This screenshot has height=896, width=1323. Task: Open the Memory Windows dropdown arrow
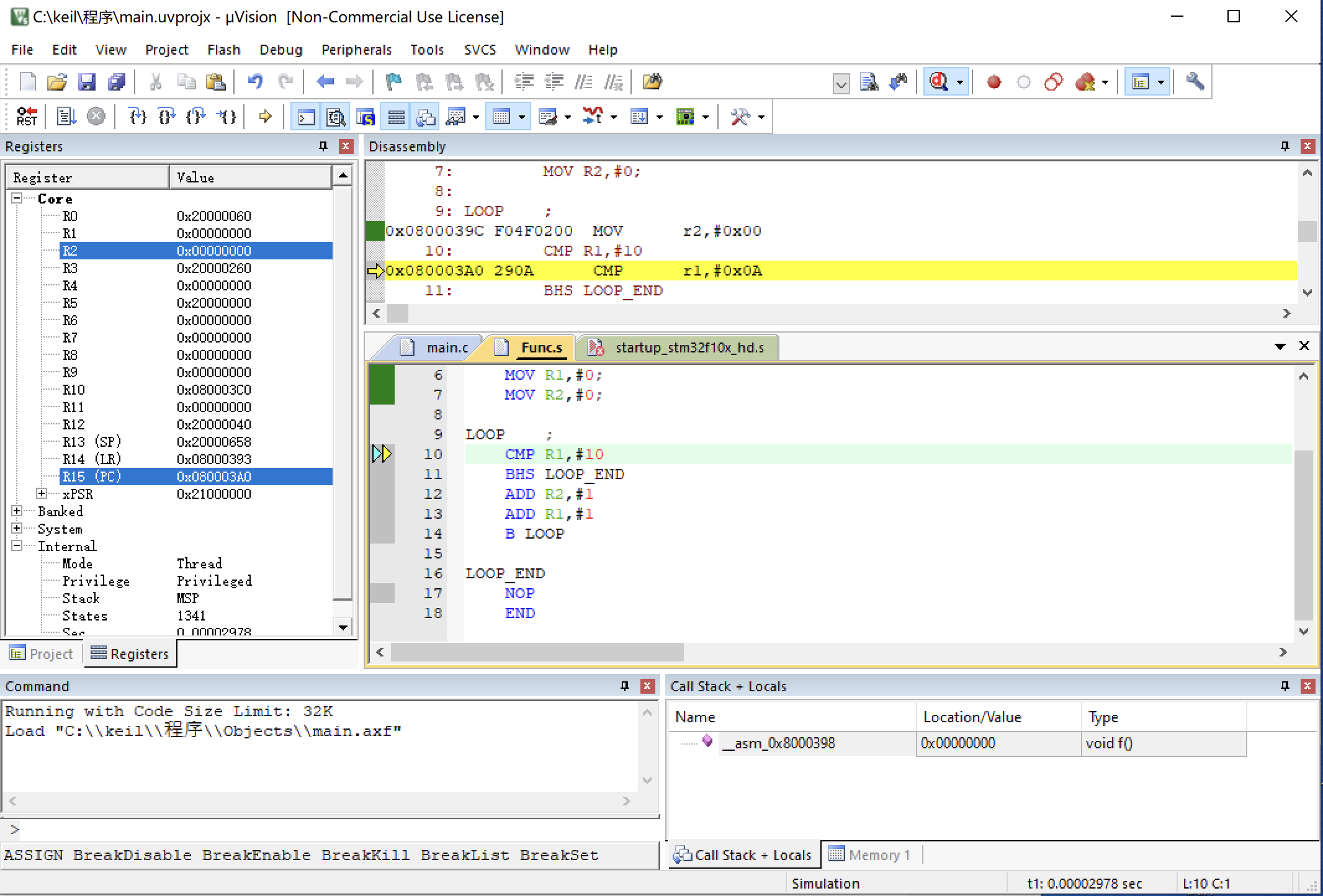click(521, 117)
